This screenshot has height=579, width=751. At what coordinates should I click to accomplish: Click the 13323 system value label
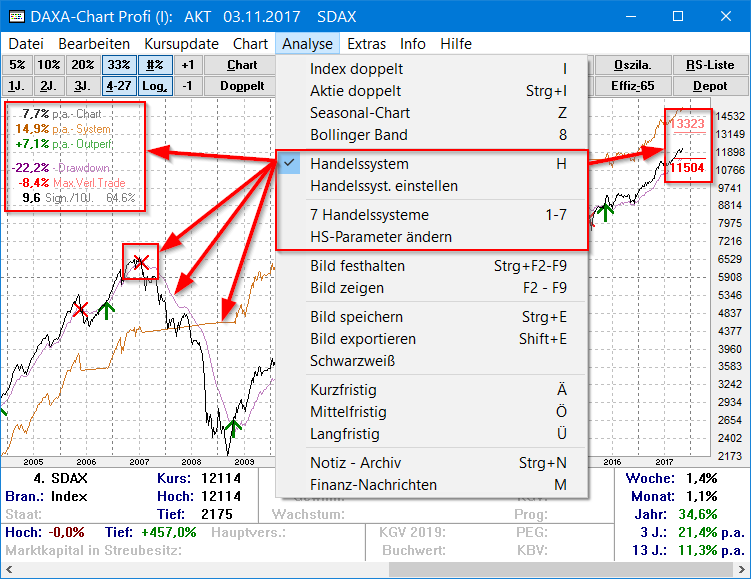[x=688, y=123]
